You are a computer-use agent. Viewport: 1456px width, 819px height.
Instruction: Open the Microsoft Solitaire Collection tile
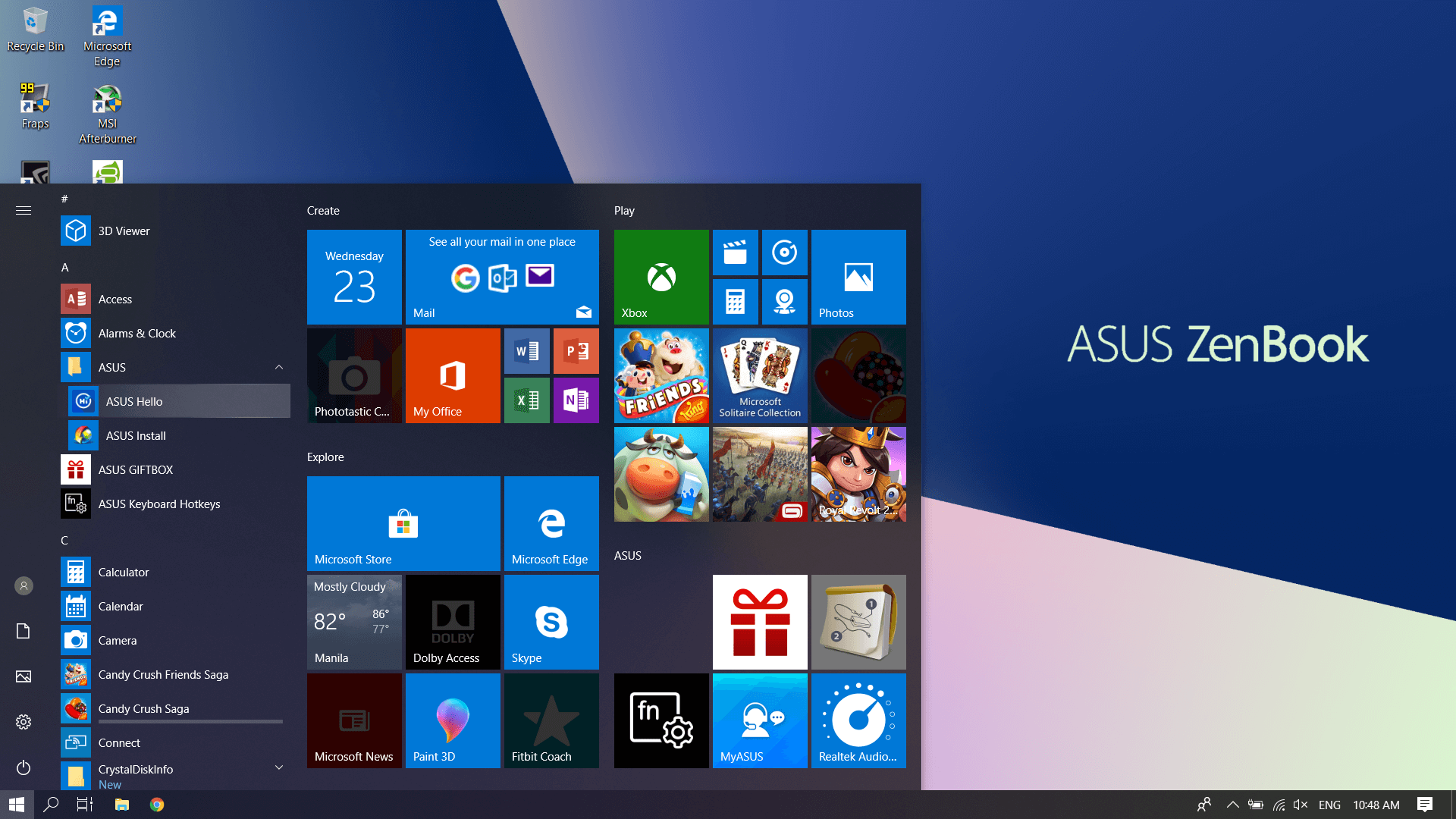click(x=760, y=375)
